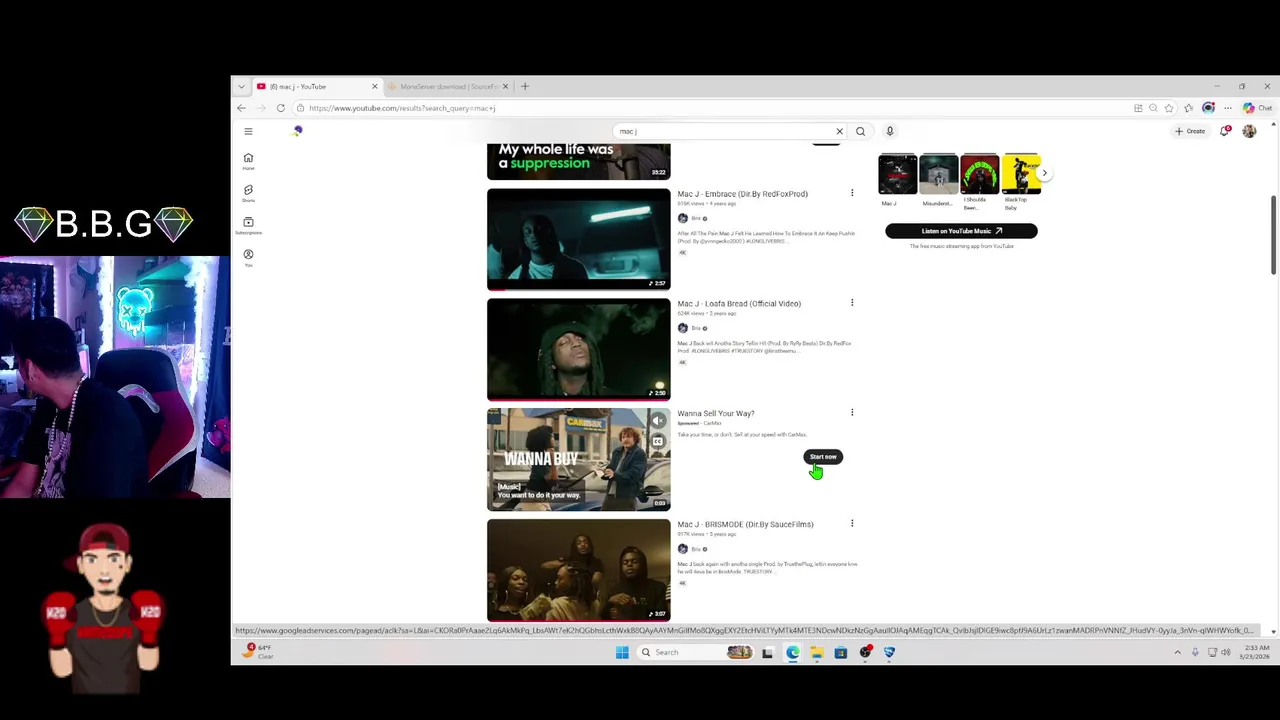Open the Create button menu
Screen dimensions: 1280x720
[1190, 131]
